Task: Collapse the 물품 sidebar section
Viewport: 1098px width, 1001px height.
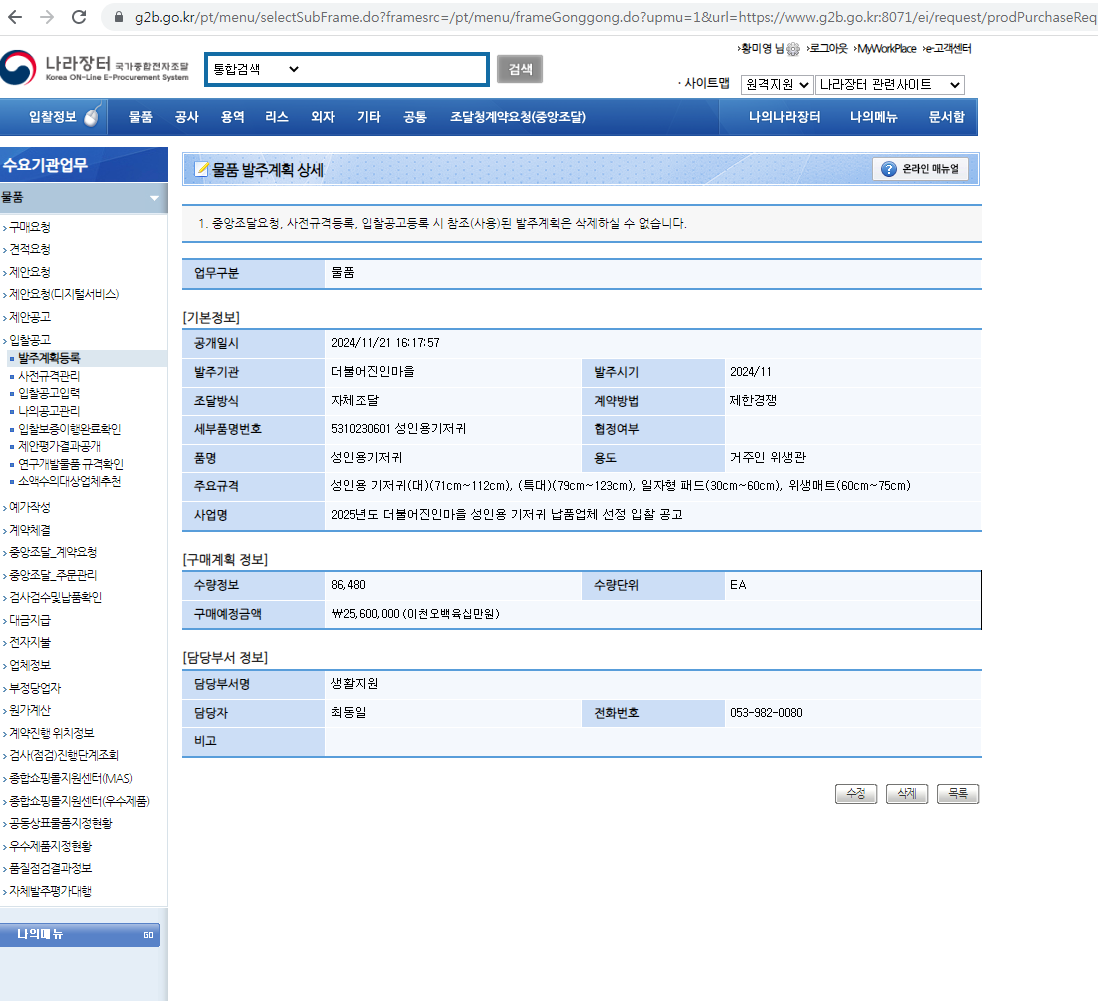Action: point(154,198)
